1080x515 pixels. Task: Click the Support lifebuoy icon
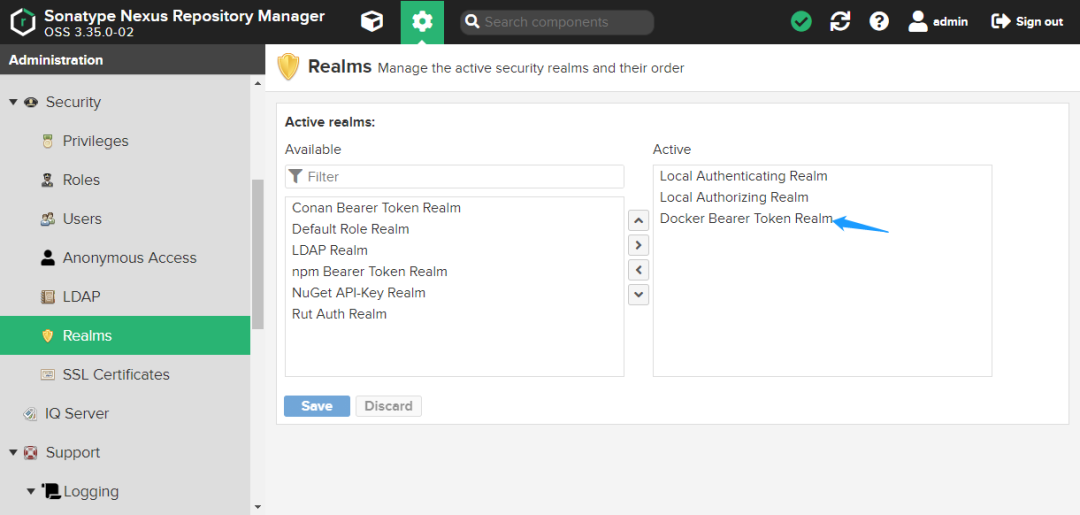[30, 452]
